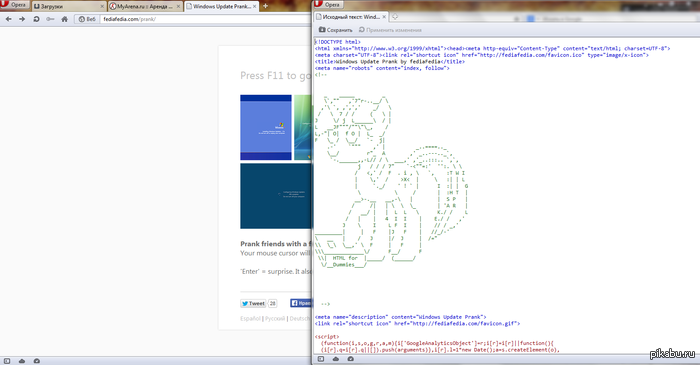Save the source with Сохранить button
The width and height of the screenshot is (700, 365).
pos(335,30)
